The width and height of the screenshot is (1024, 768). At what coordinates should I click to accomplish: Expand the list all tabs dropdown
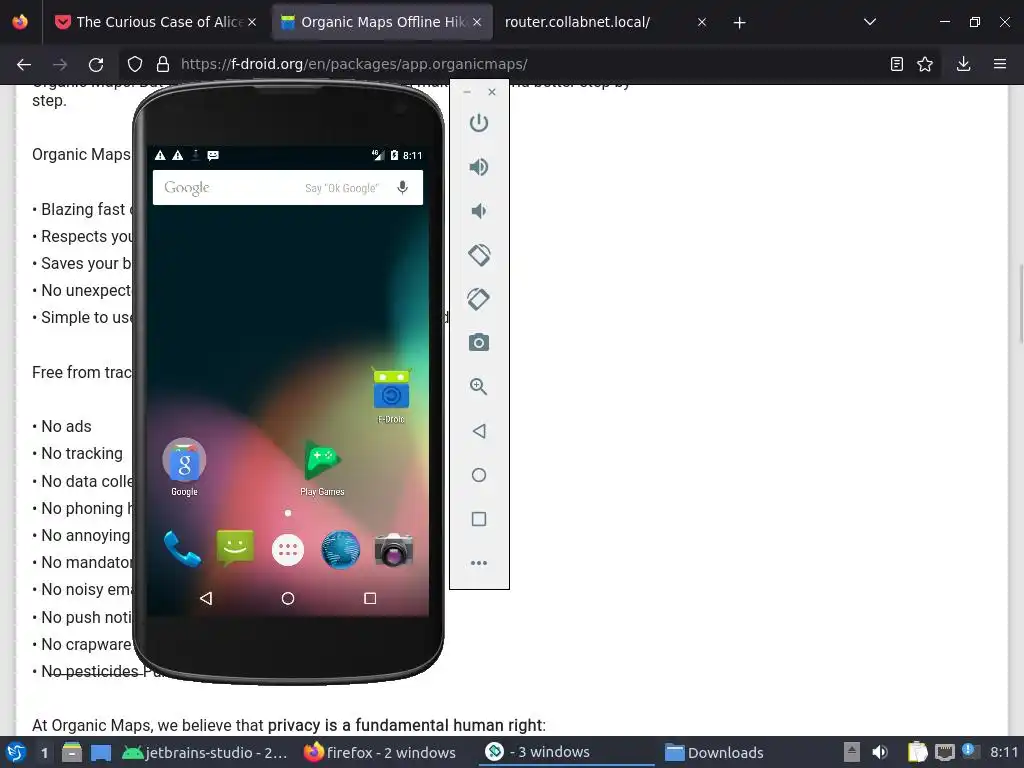coord(870,22)
